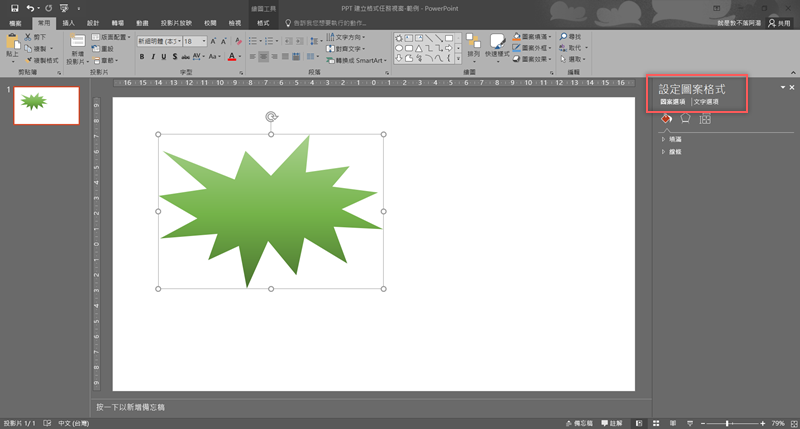
Task: Click the Find (尋找) magnifier icon
Action: coord(564,36)
